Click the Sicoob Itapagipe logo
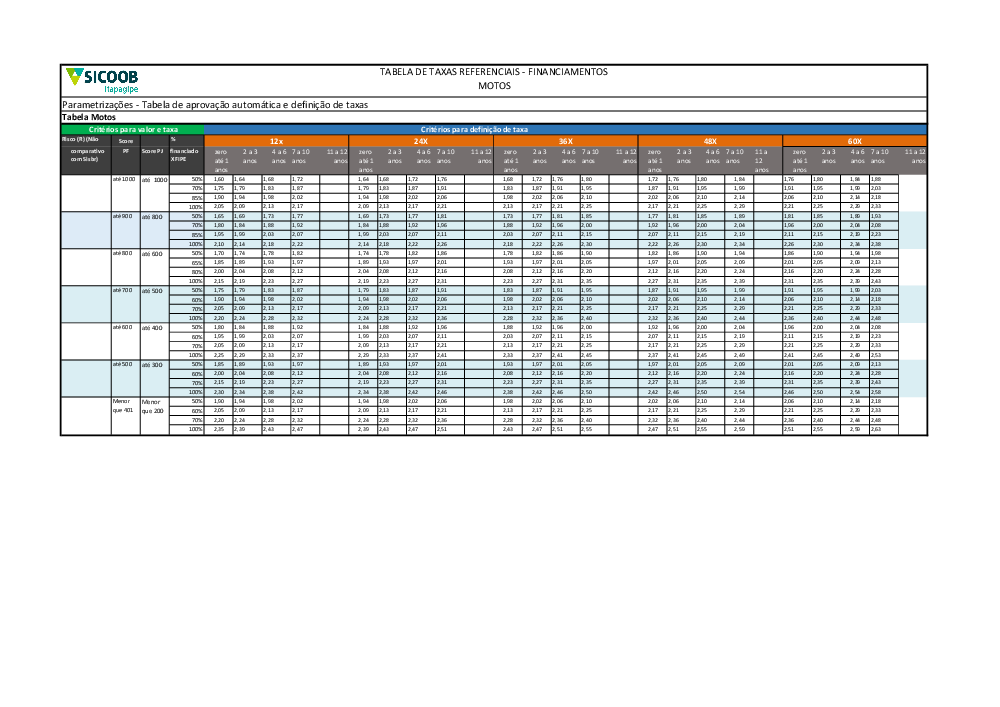 click(102, 79)
